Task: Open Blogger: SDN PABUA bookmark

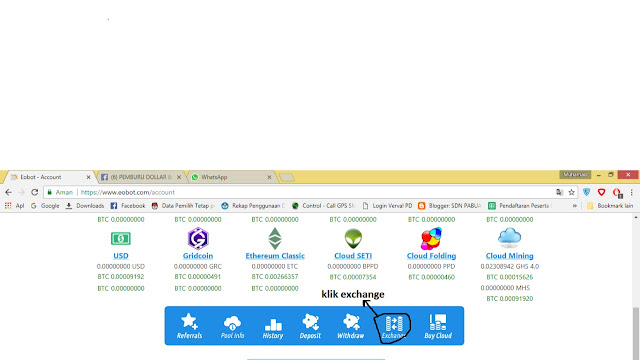Action: click(449, 206)
